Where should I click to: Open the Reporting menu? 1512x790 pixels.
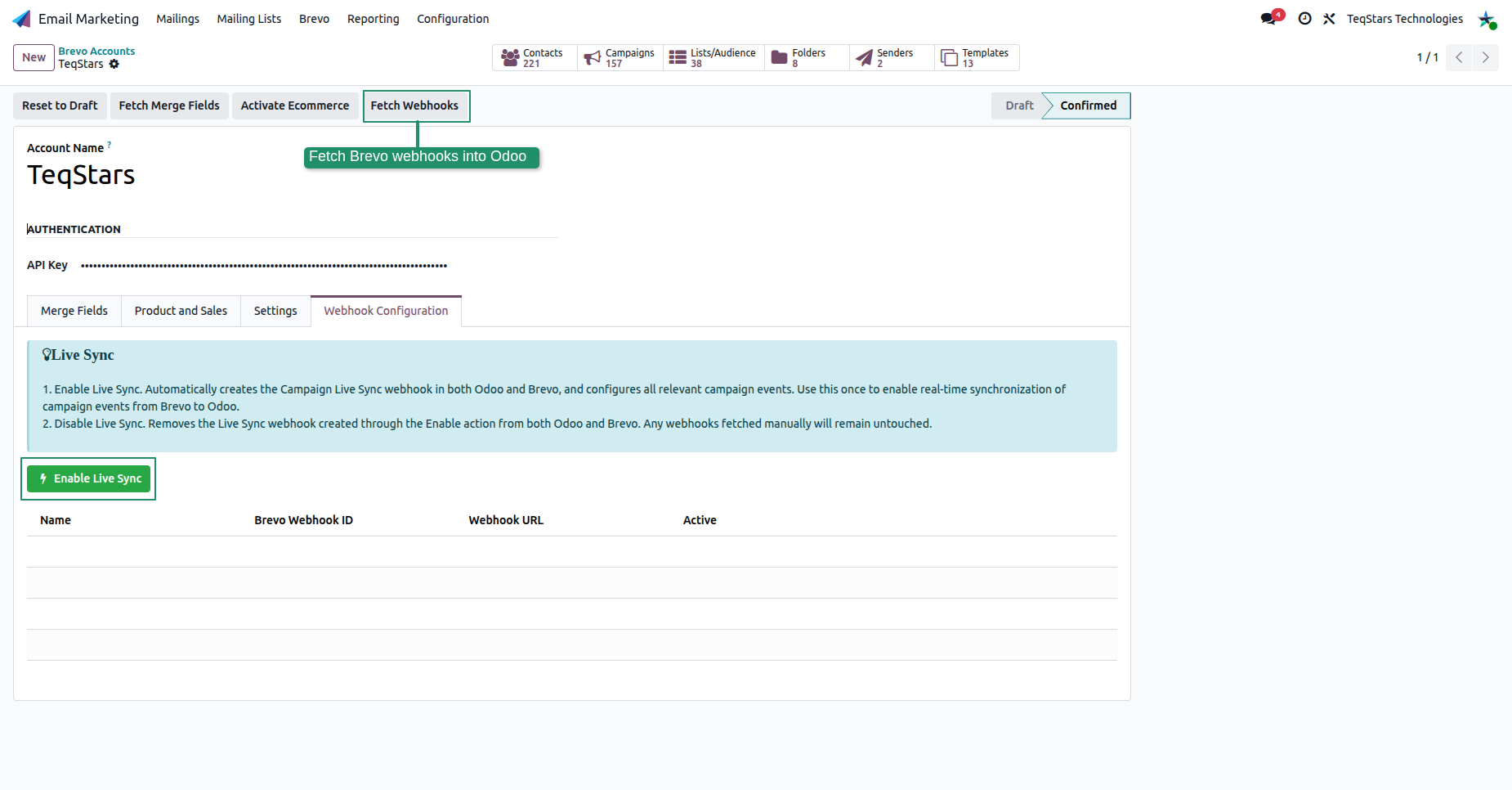(374, 19)
